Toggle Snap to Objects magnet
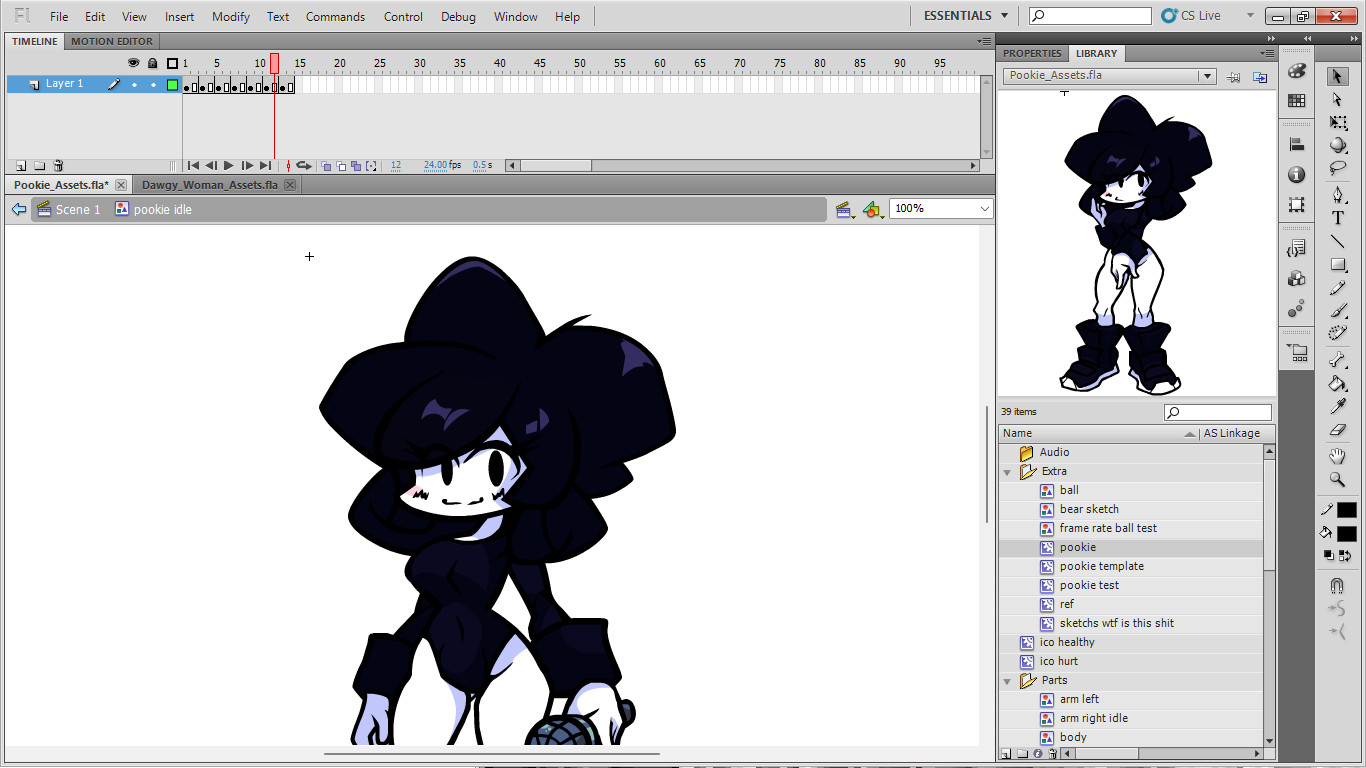1366x768 pixels. point(1338,586)
